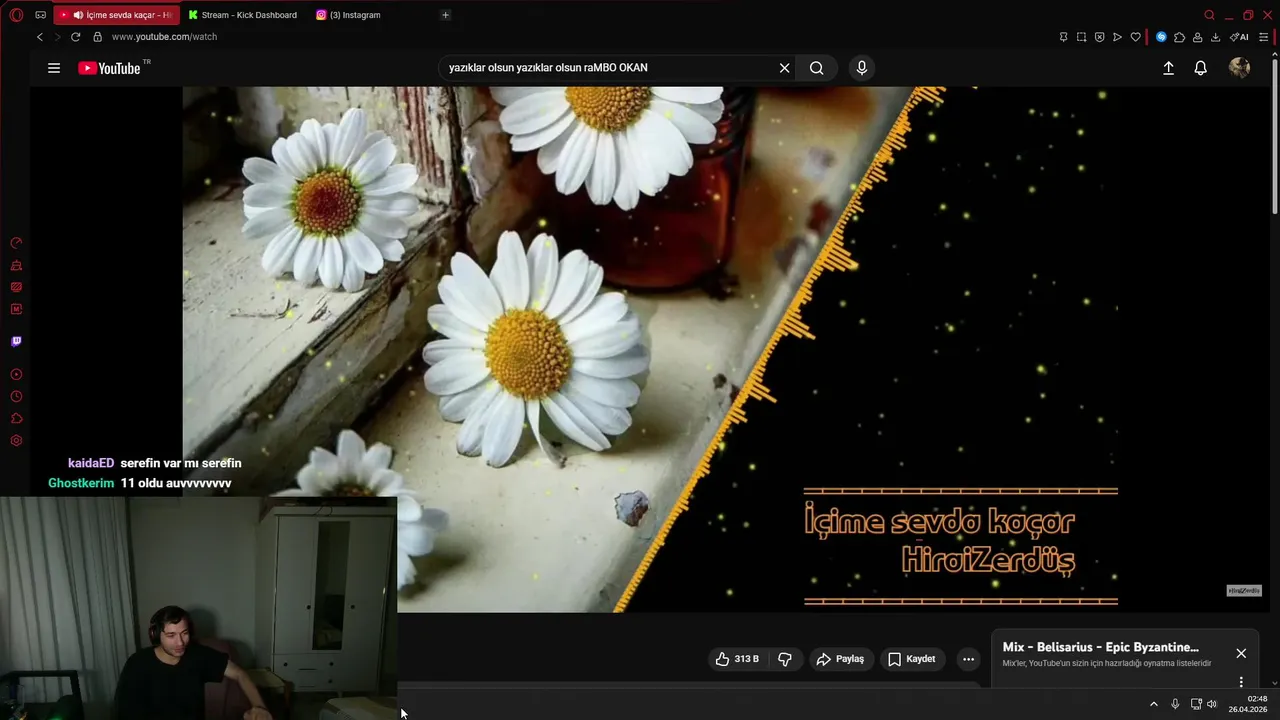View site security lock information

[x=97, y=37]
